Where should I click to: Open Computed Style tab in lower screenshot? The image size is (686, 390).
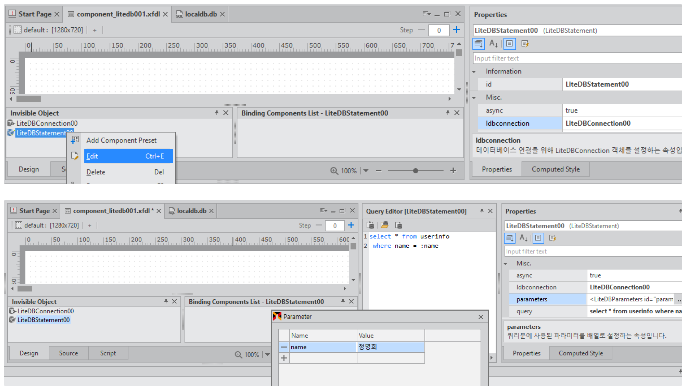pos(581,353)
